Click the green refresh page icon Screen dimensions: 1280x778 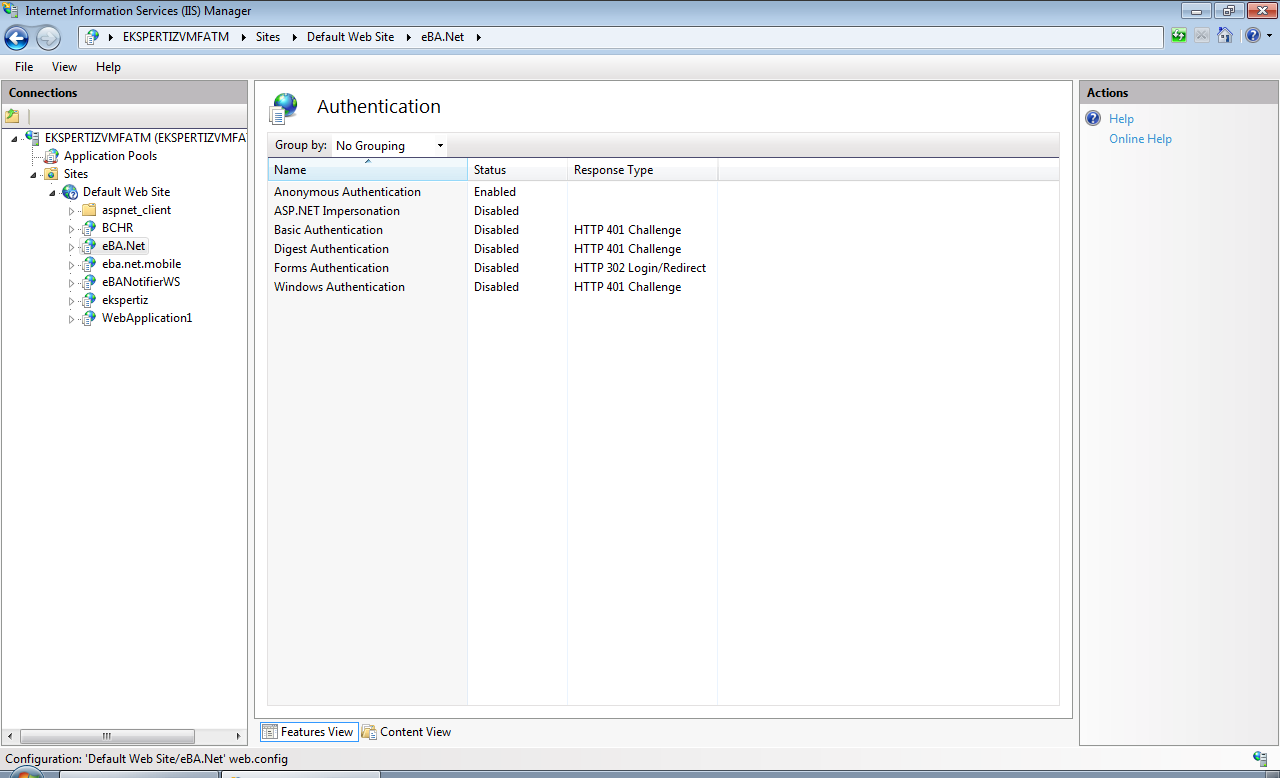(1180, 36)
